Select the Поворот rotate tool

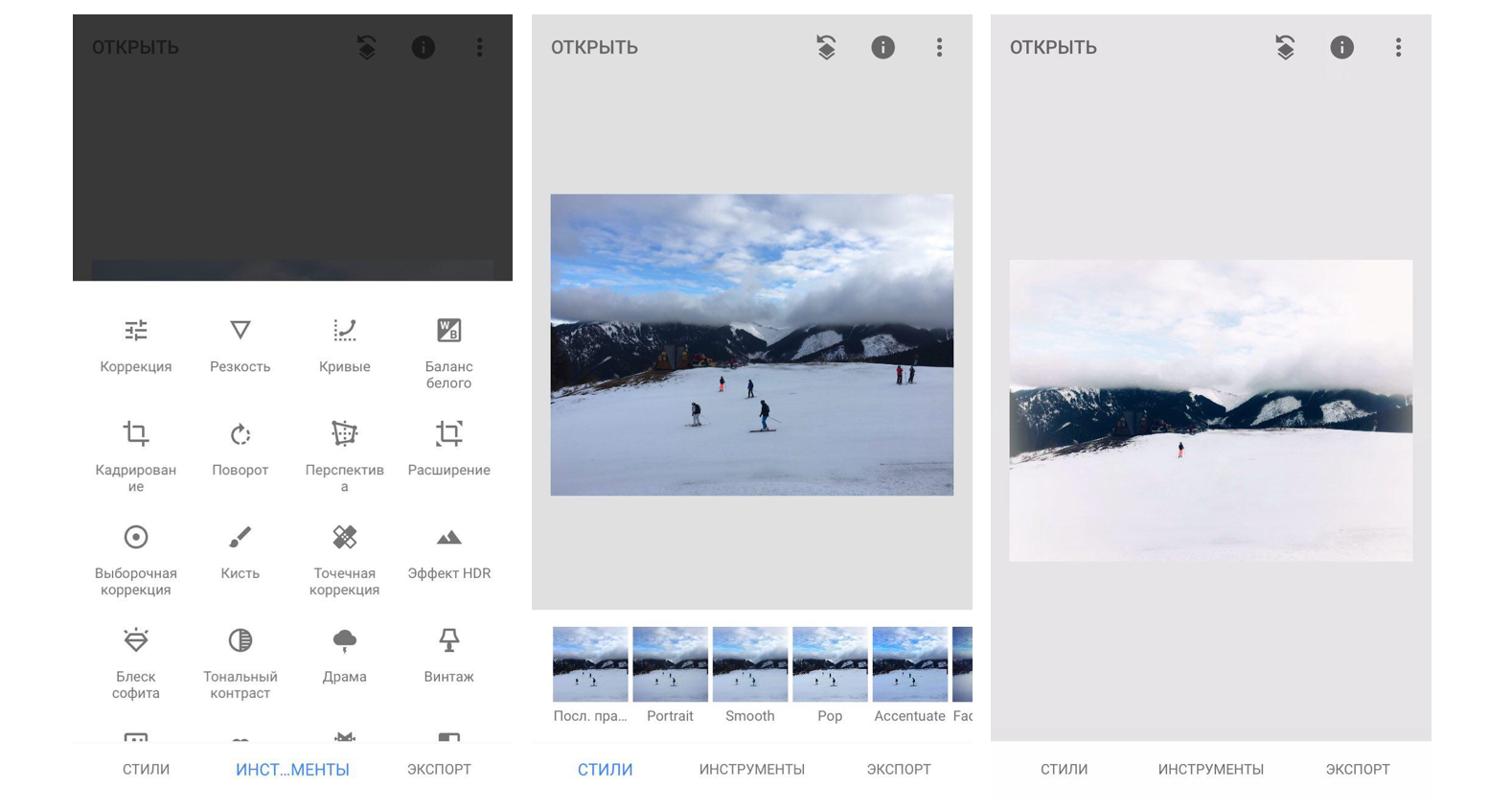(240, 448)
